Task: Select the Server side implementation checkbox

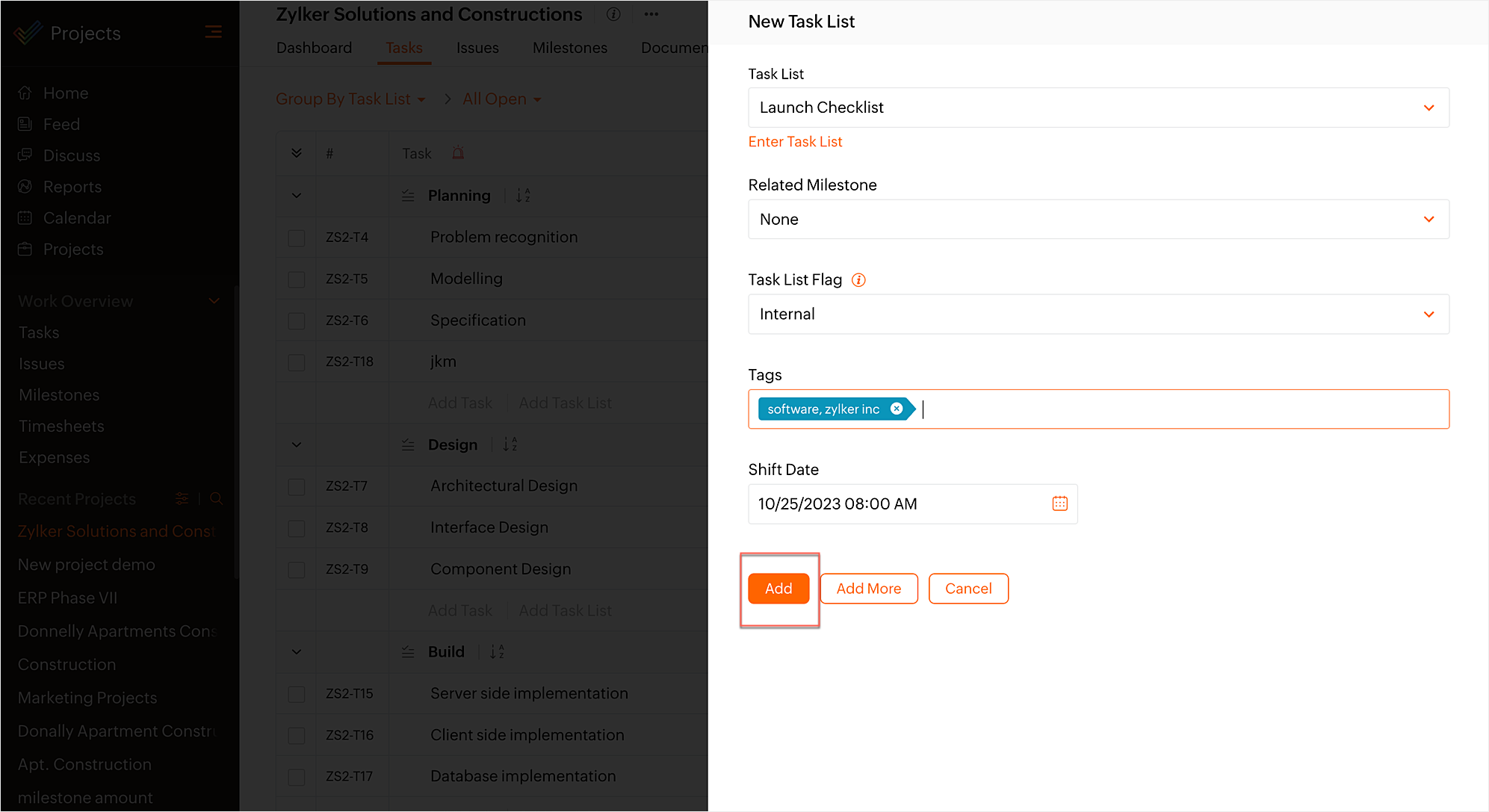Action: 297,694
